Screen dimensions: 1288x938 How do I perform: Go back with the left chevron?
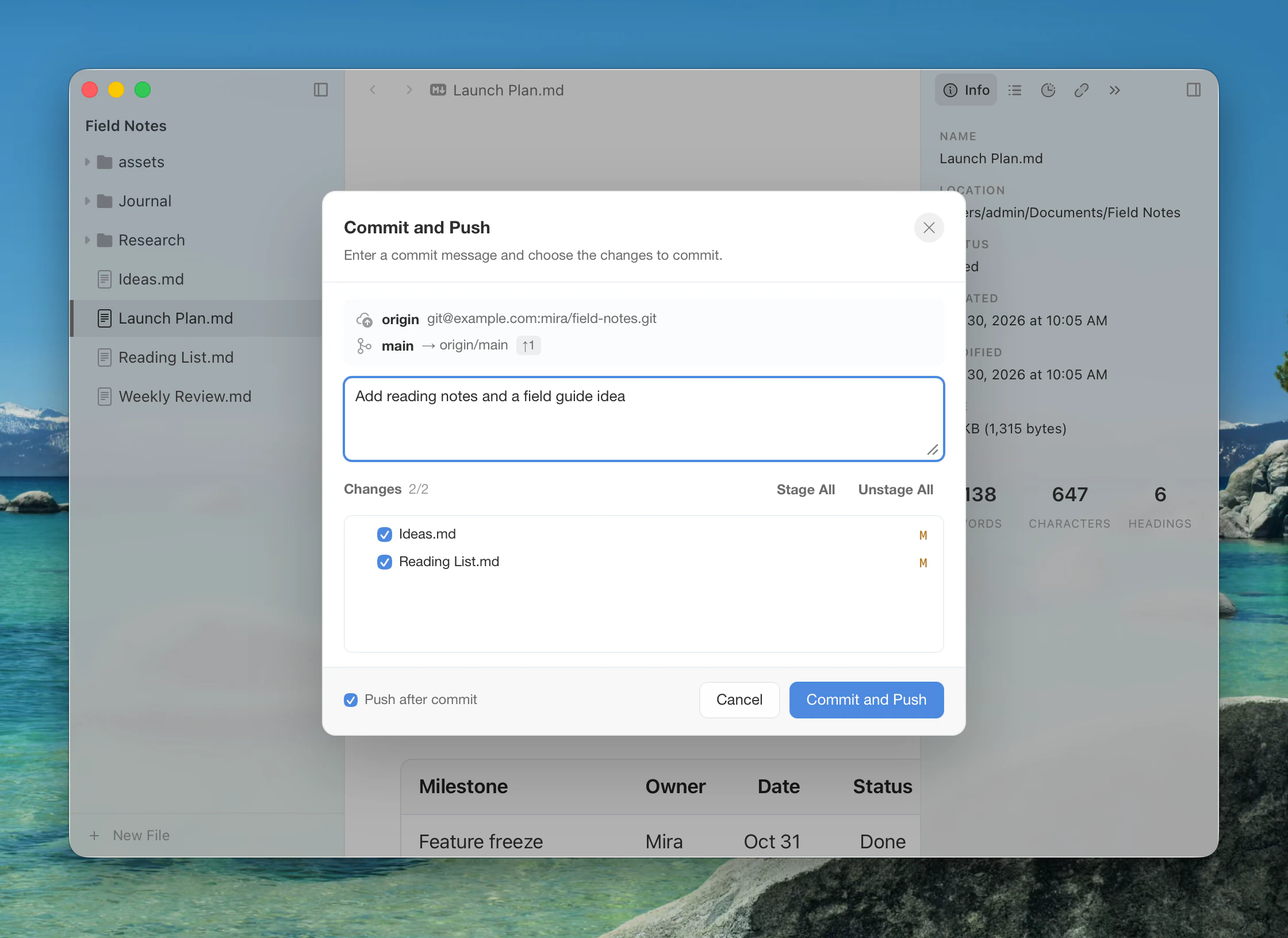(373, 90)
